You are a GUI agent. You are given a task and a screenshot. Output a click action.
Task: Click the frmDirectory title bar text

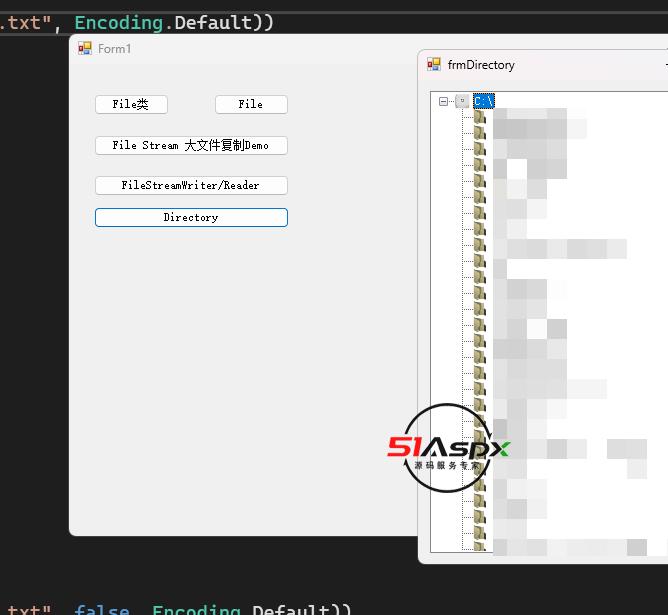(x=481, y=65)
